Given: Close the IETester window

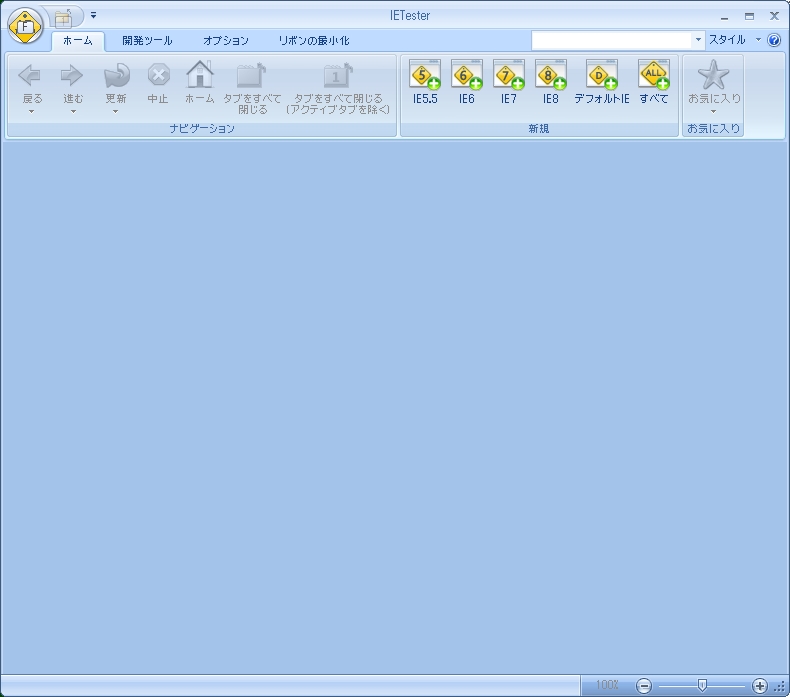Looking at the screenshot, I should pos(774,16).
